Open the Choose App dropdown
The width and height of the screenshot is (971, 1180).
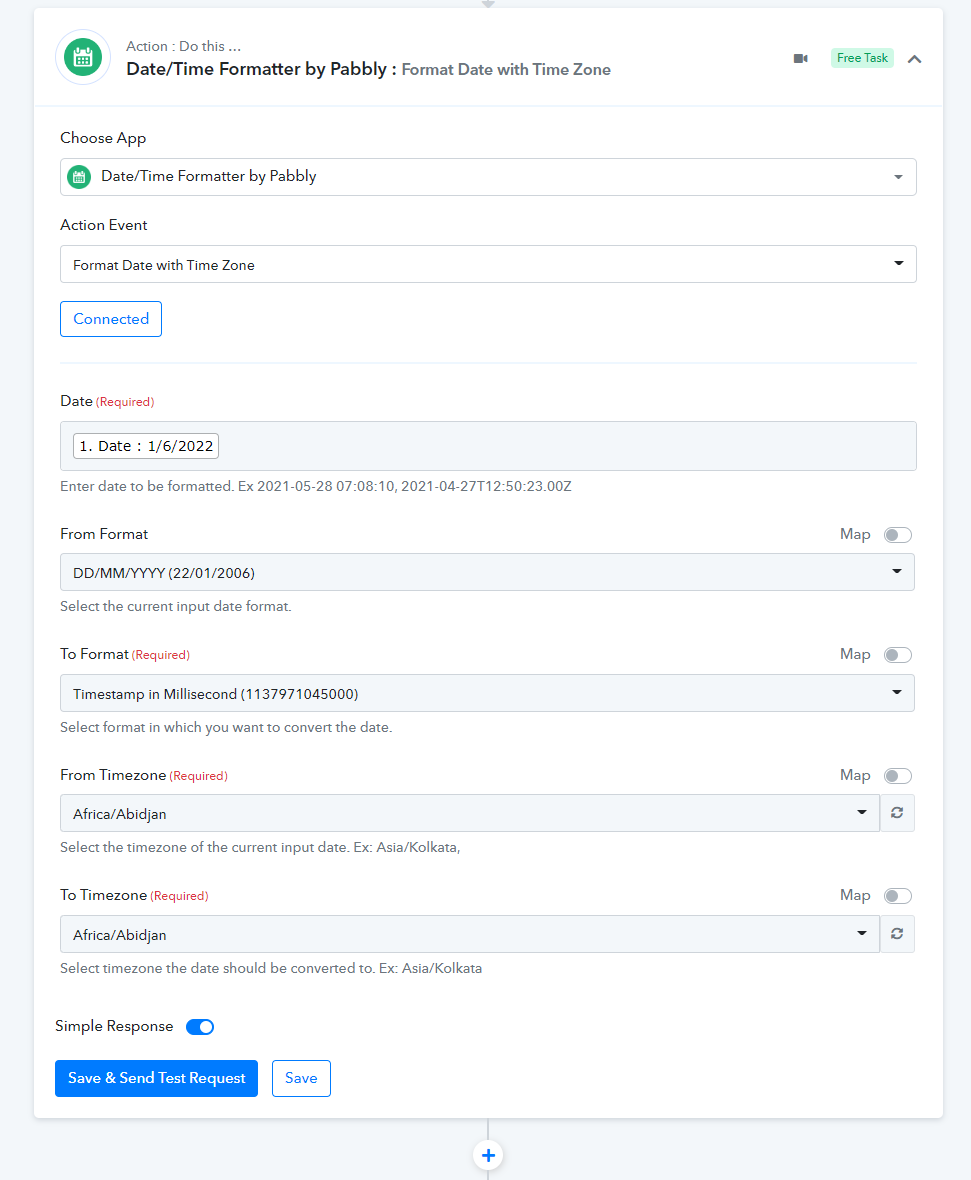488,177
